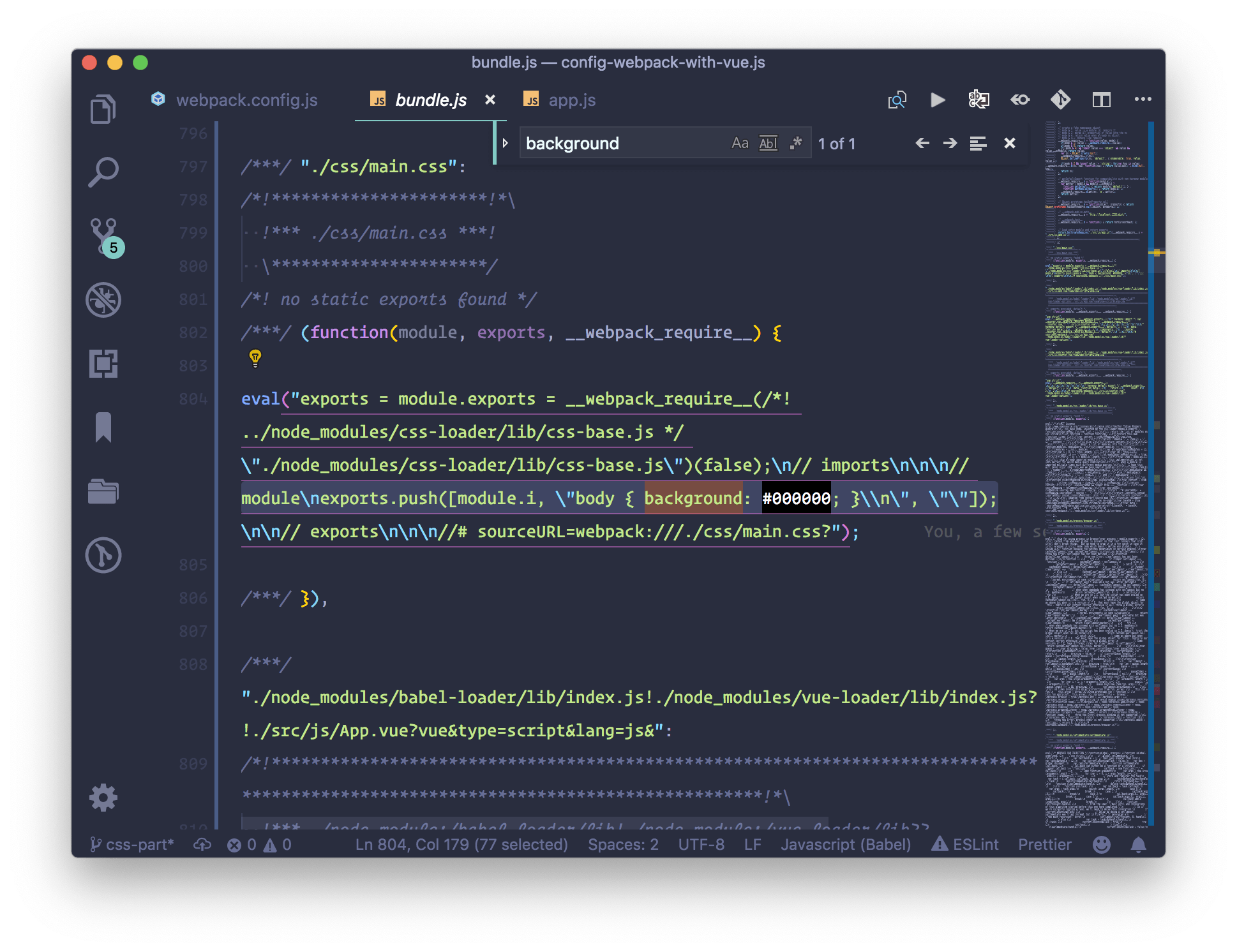Click the Run play icon in editor toolbar
The width and height of the screenshot is (1237, 952).
937,100
